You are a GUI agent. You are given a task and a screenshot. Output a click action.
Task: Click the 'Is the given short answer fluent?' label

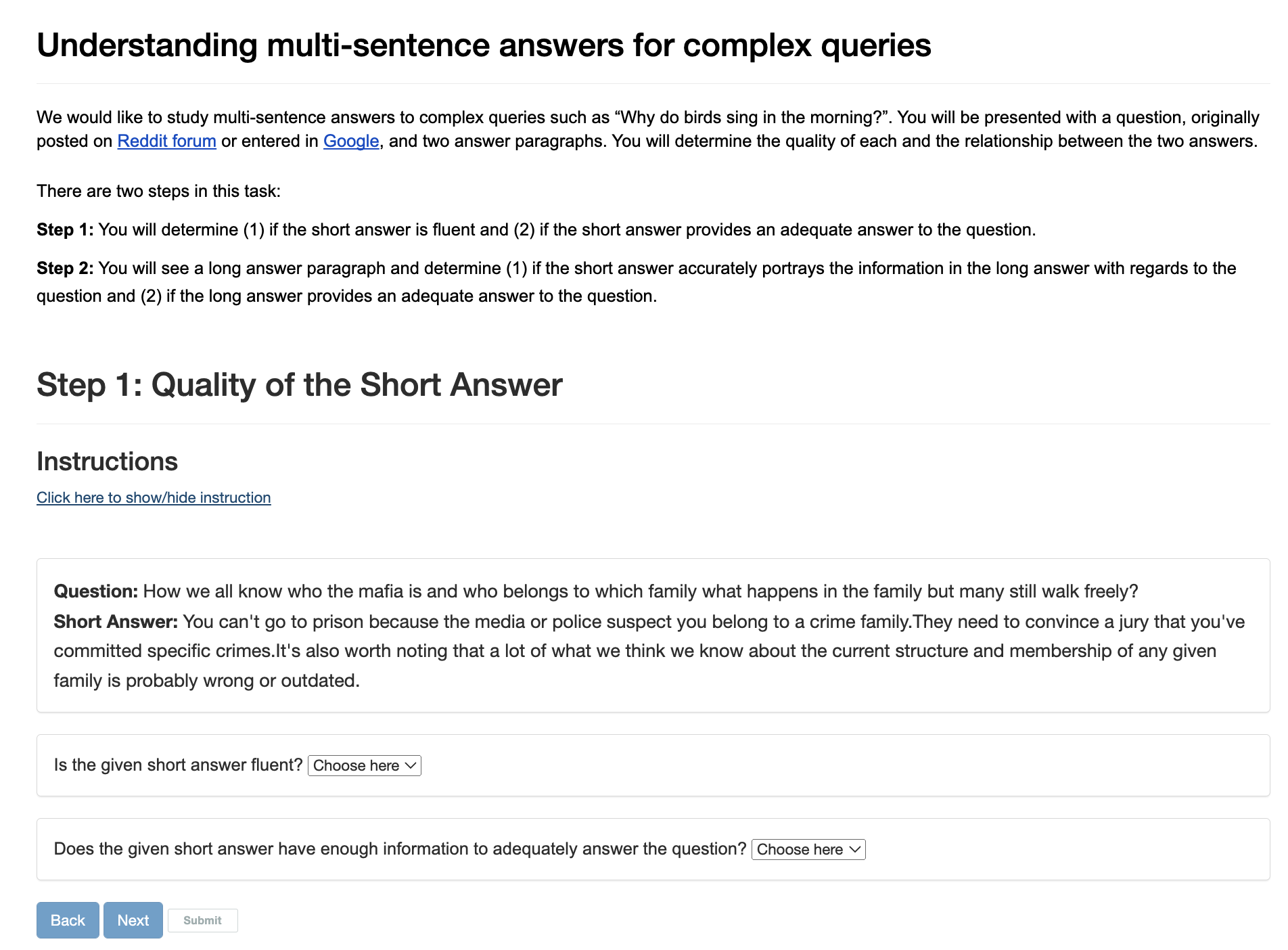tap(178, 765)
